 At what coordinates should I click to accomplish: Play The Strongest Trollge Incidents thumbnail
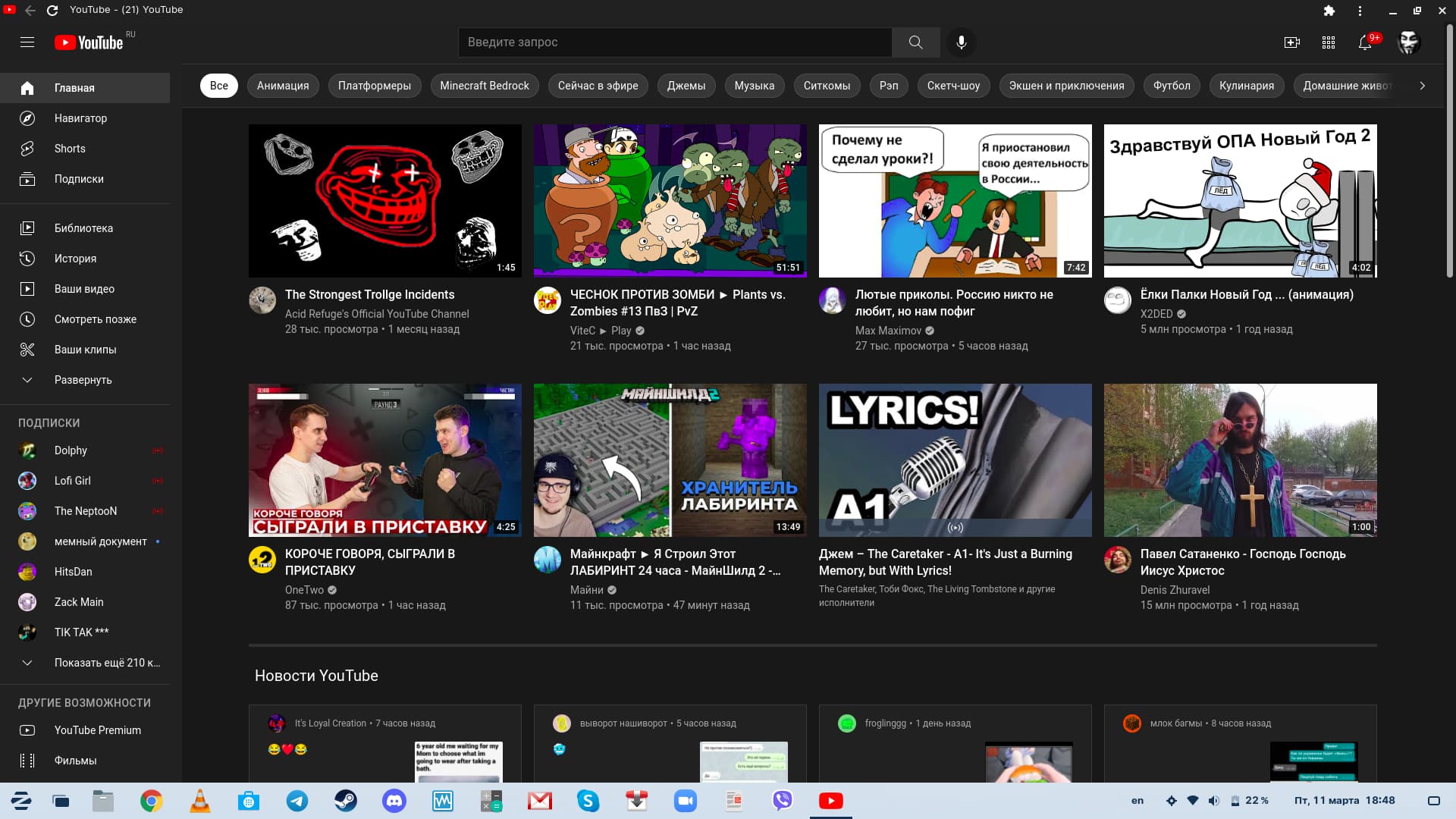pos(385,201)
